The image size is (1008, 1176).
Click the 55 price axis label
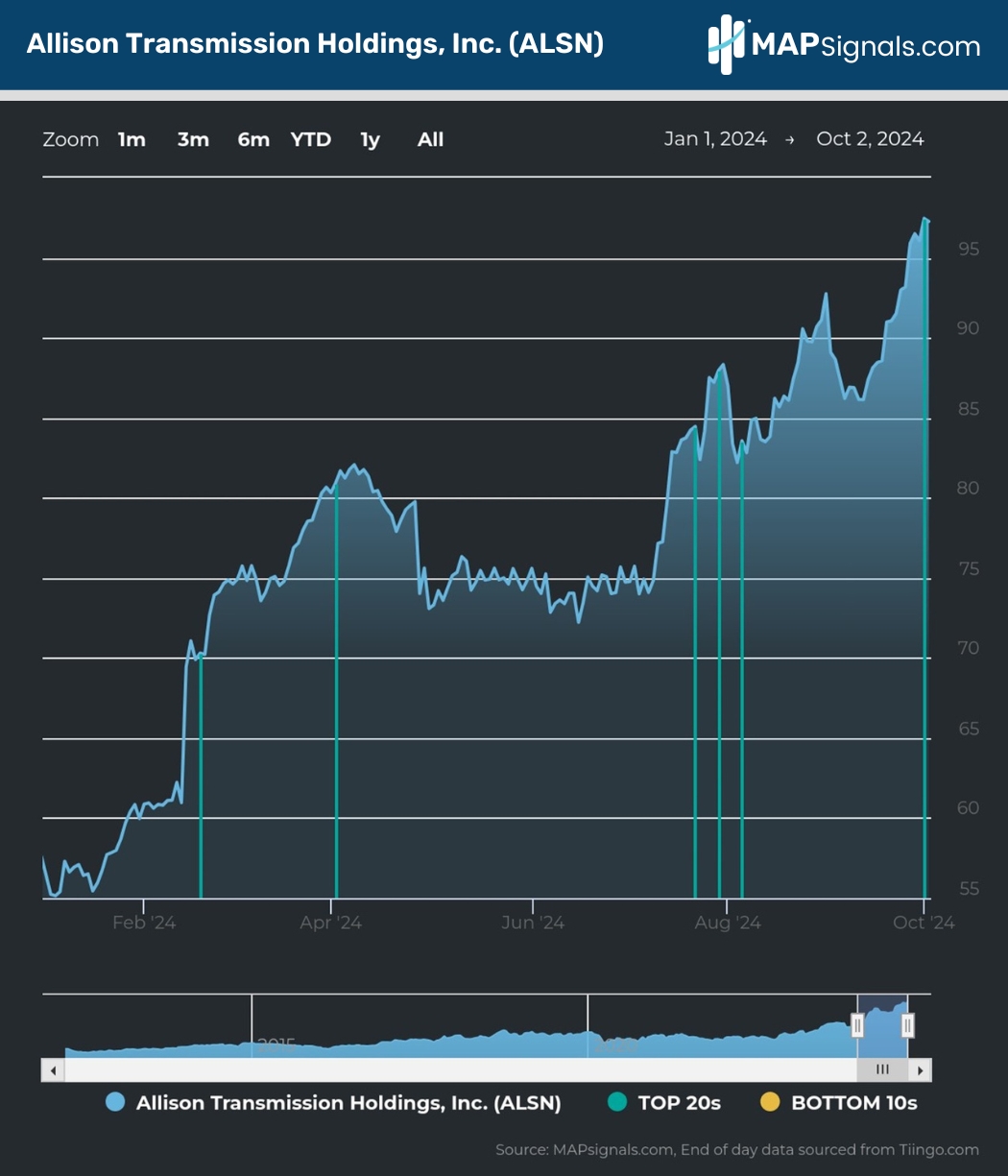tap(969, 888)
